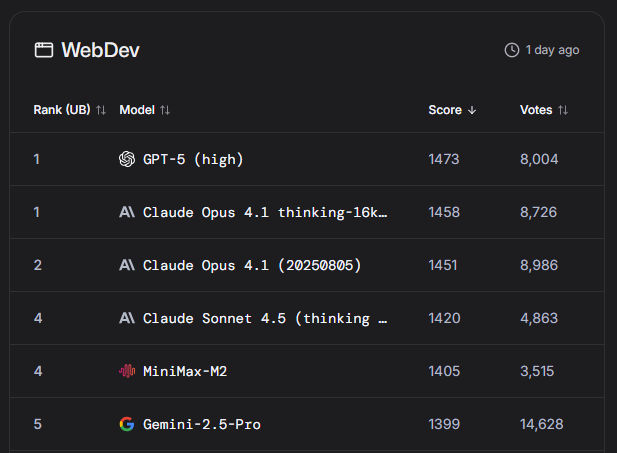The height and width of the screenshot is (453, 617).
Task: Open the GPT-5 (high) model entry
Action: (x=193, y=159)
